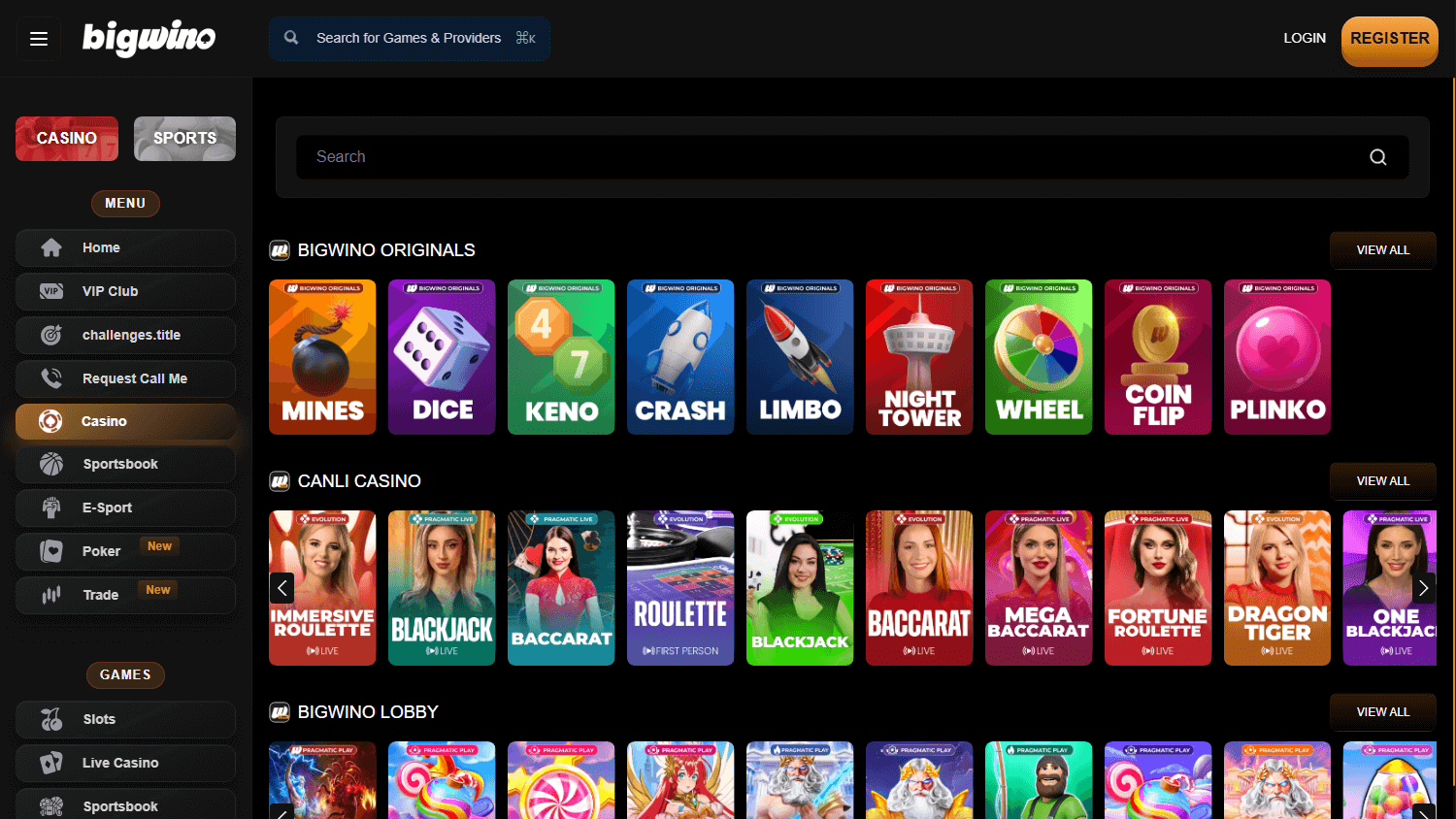The image size is (1456, 819).
Task: Click the left arrow on the BIGWINO LOBBY row
Action: click(281, 815)
